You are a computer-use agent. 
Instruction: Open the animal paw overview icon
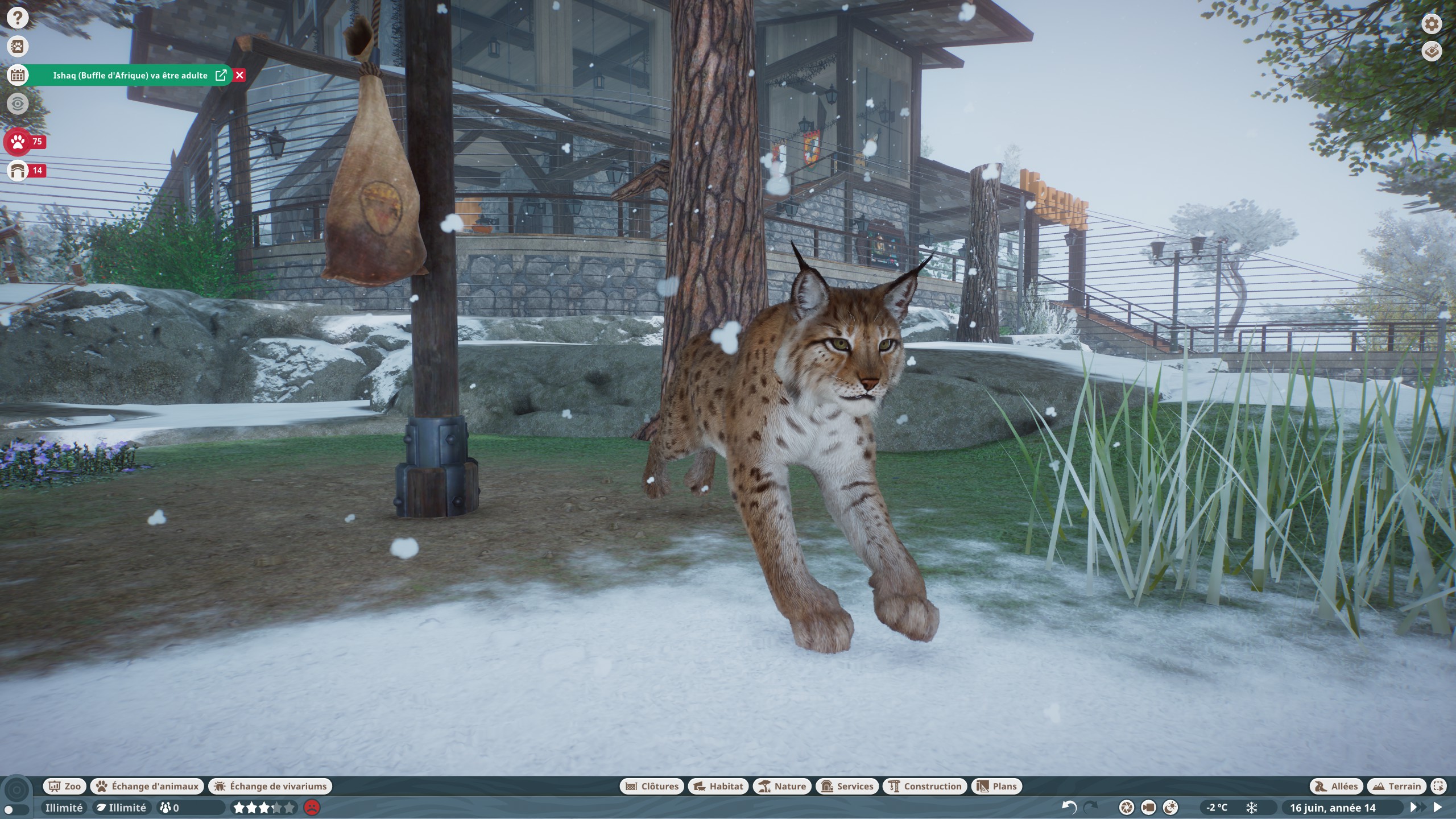(x=18, y=46)
